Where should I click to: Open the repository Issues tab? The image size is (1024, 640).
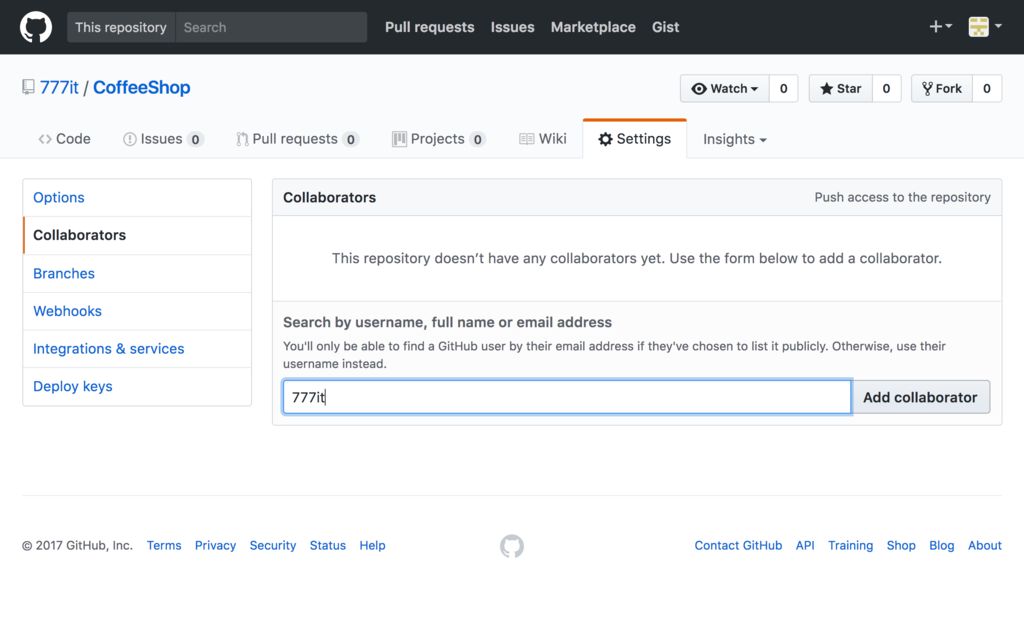163,139
